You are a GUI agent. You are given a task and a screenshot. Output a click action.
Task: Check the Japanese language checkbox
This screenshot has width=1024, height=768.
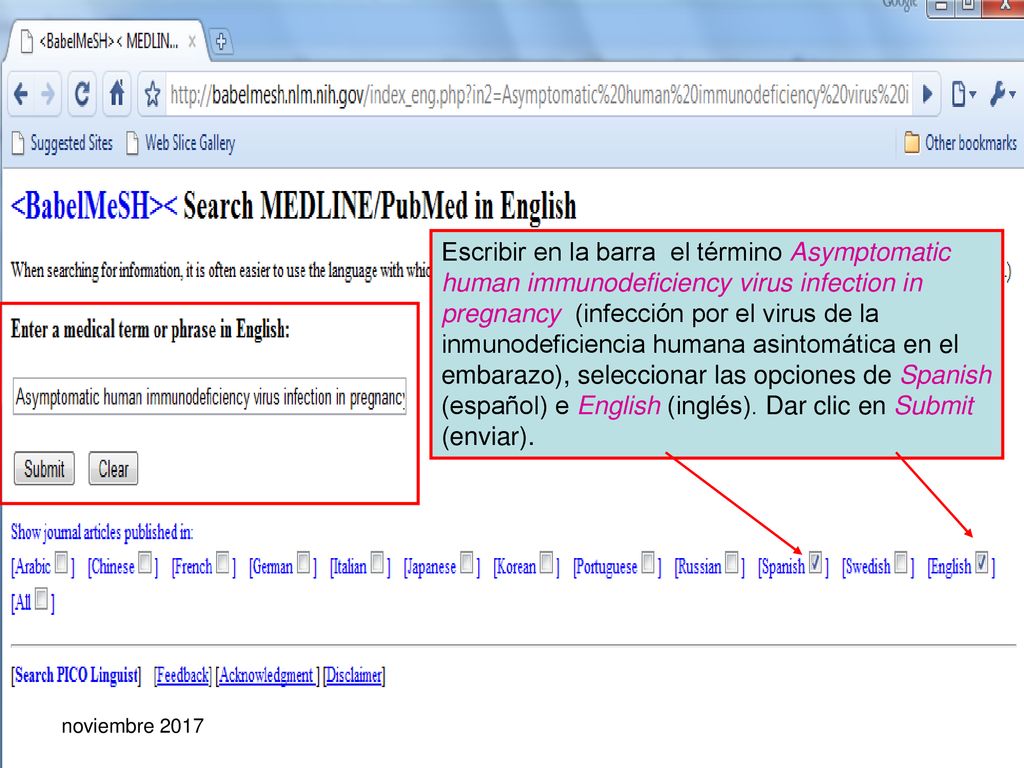[467, 562]
